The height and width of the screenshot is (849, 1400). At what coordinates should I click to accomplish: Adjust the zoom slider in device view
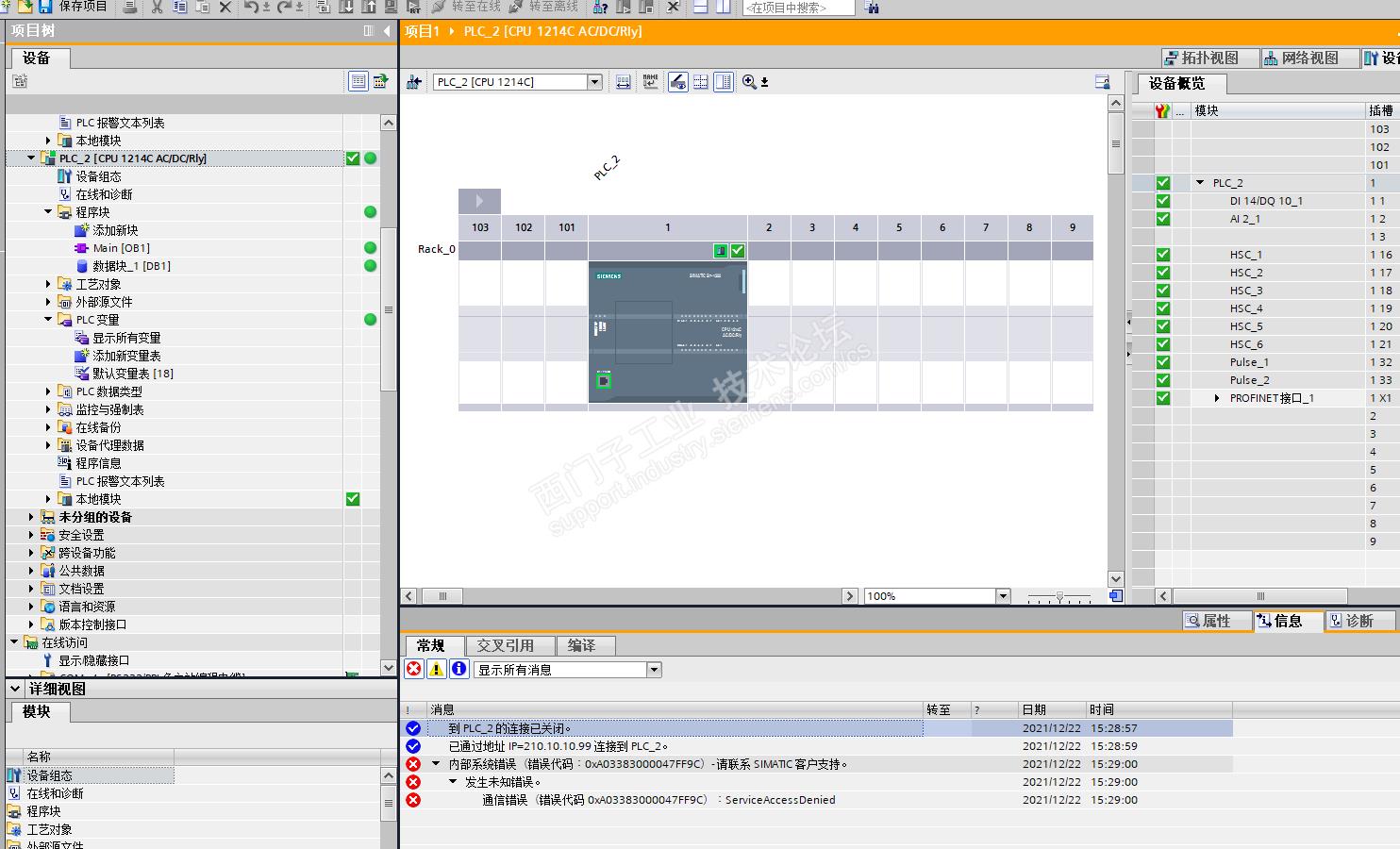(1059, 596)
